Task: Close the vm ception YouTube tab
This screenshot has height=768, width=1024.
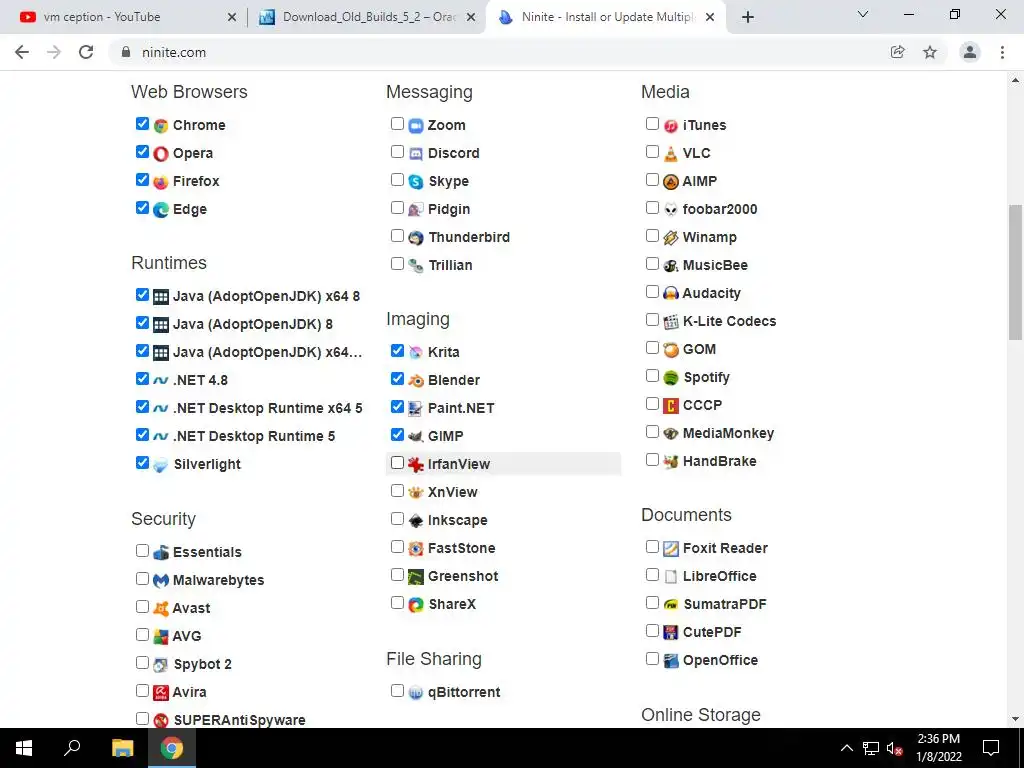Action: [232, 17]
